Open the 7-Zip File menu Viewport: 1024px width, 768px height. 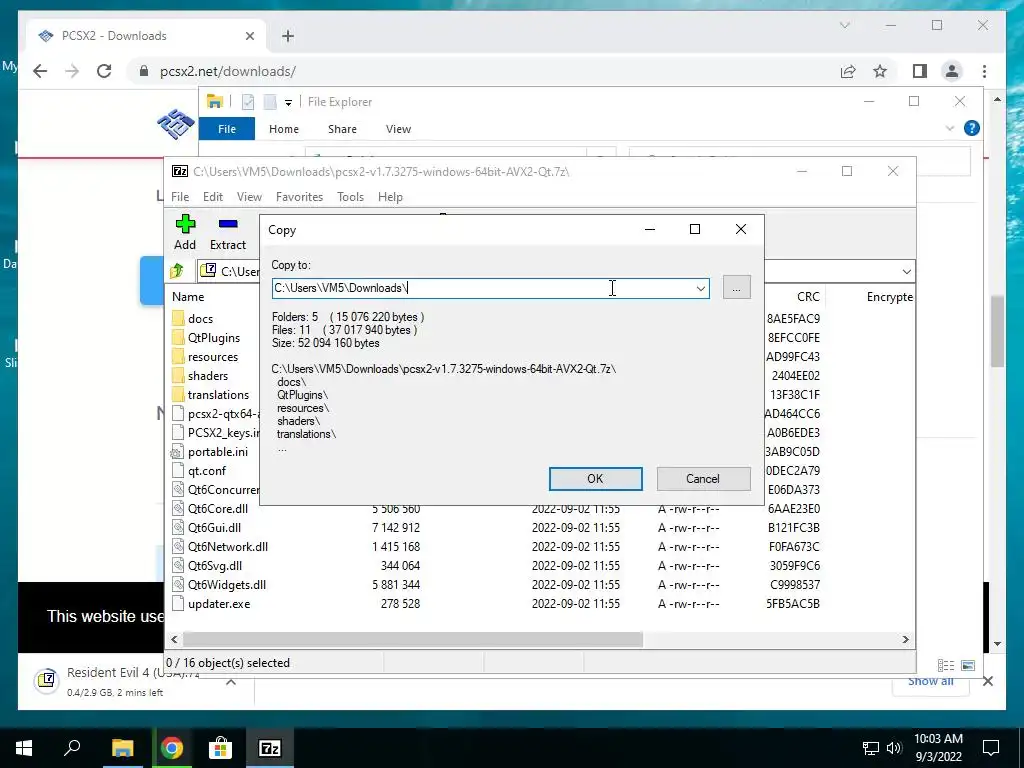pyautogui.click(x=180, y=197)
